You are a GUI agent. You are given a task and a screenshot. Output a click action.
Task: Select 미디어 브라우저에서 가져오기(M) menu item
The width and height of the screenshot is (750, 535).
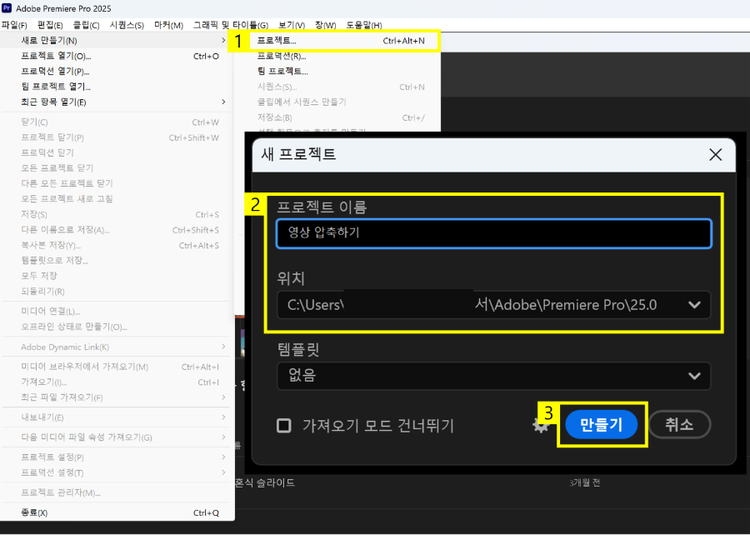coord(117,367)
